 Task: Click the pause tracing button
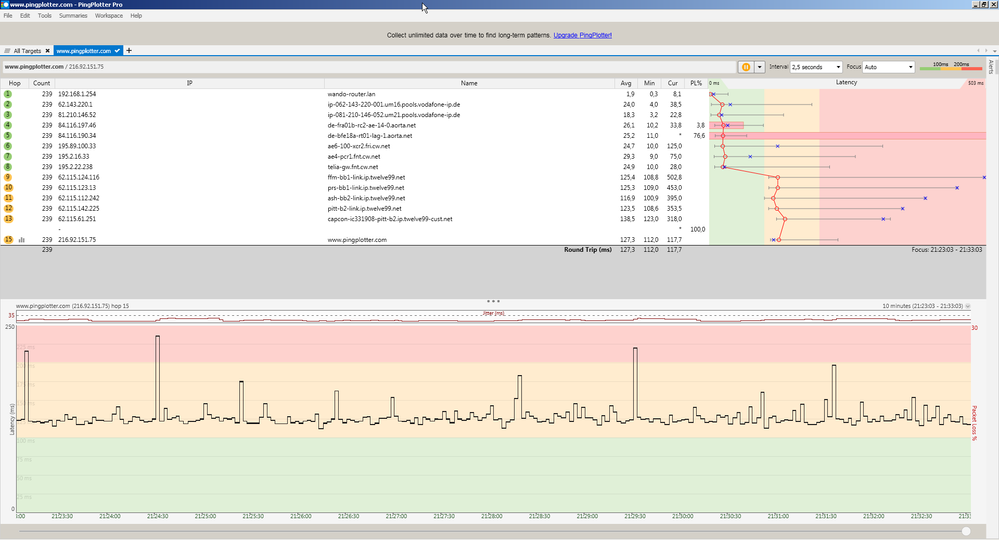[746, 67]
